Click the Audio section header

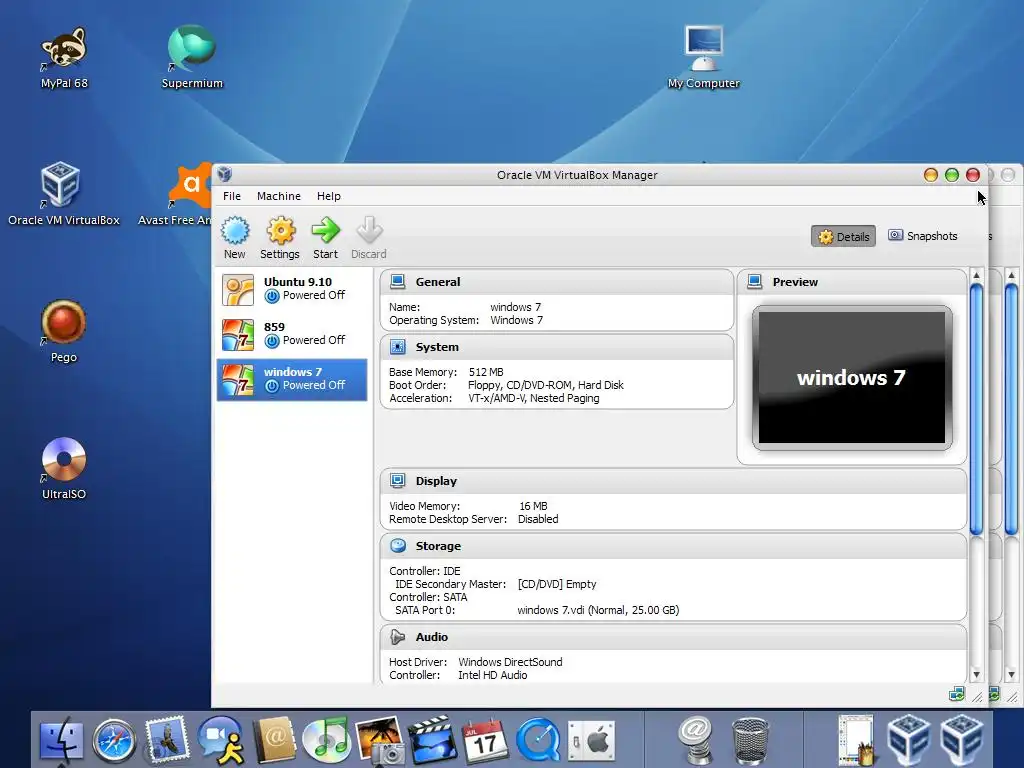click(673, 637)
